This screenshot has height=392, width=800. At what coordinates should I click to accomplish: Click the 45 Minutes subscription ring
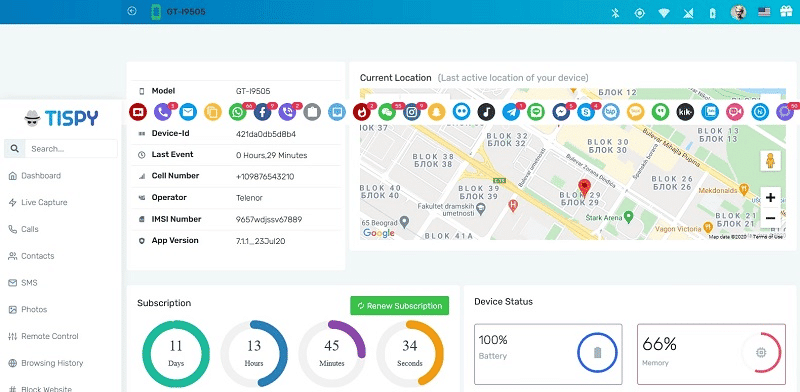click(332, 354)
